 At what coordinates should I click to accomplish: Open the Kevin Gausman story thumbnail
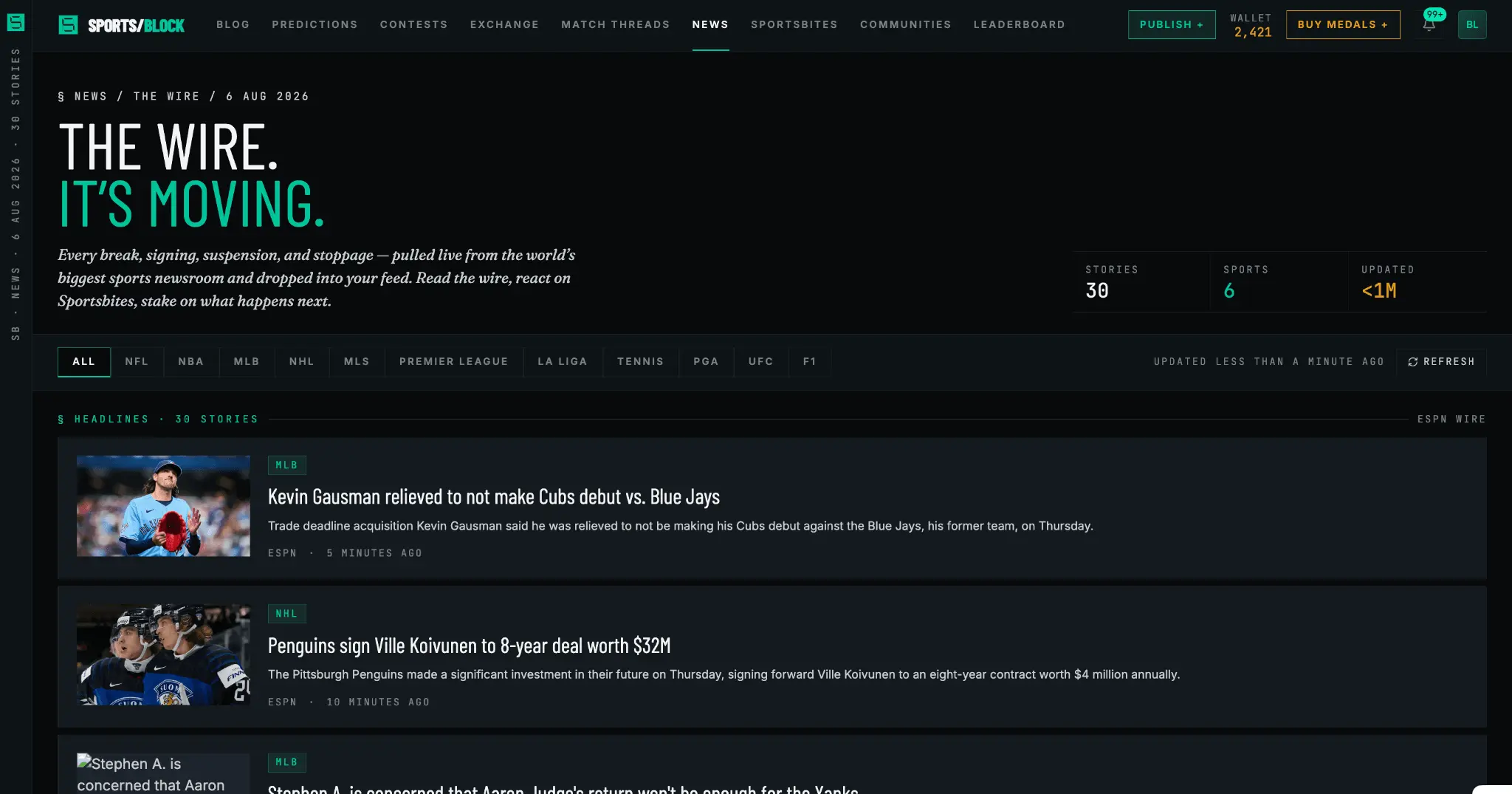(x=163, y=506)
